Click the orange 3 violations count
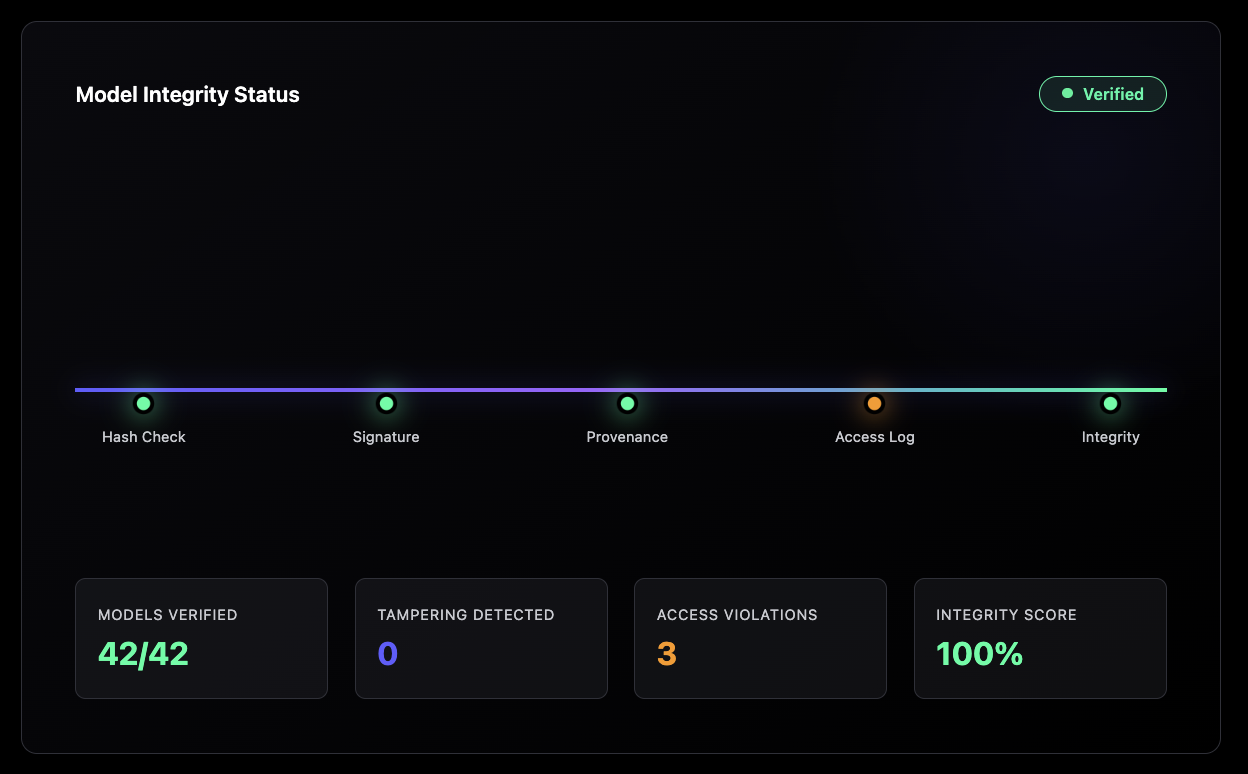Viewport: 1248px width, 774px height. click(x=667, y=654)
